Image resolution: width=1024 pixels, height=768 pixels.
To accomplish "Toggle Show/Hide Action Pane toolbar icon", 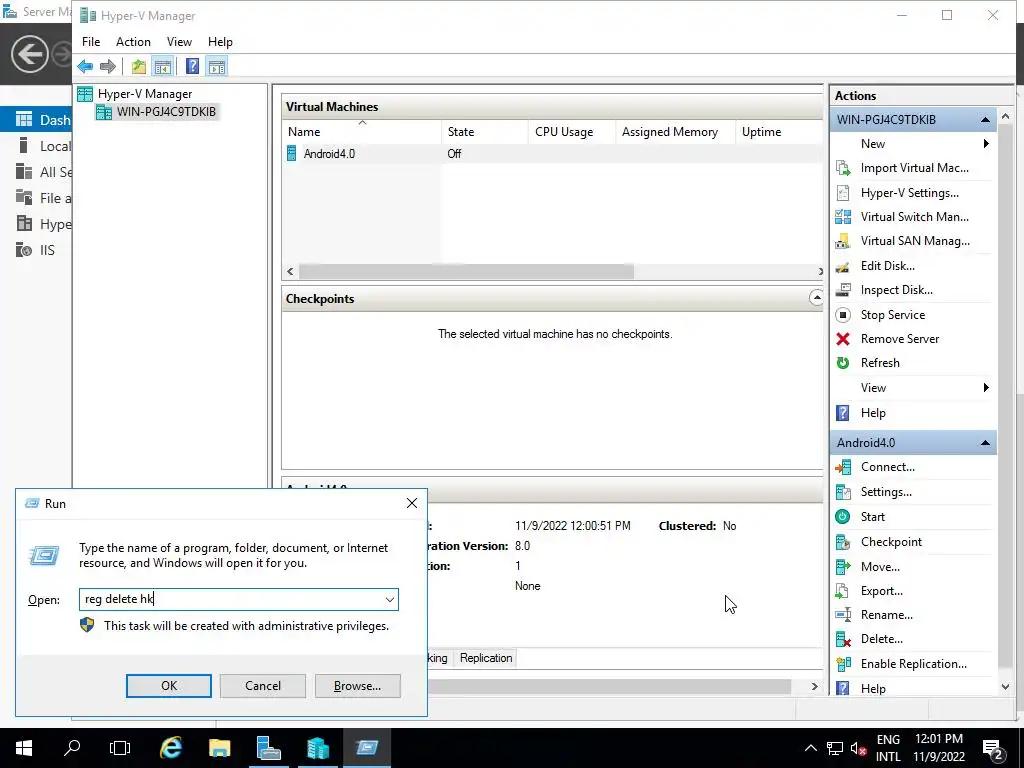I will [x=217, y=66].
